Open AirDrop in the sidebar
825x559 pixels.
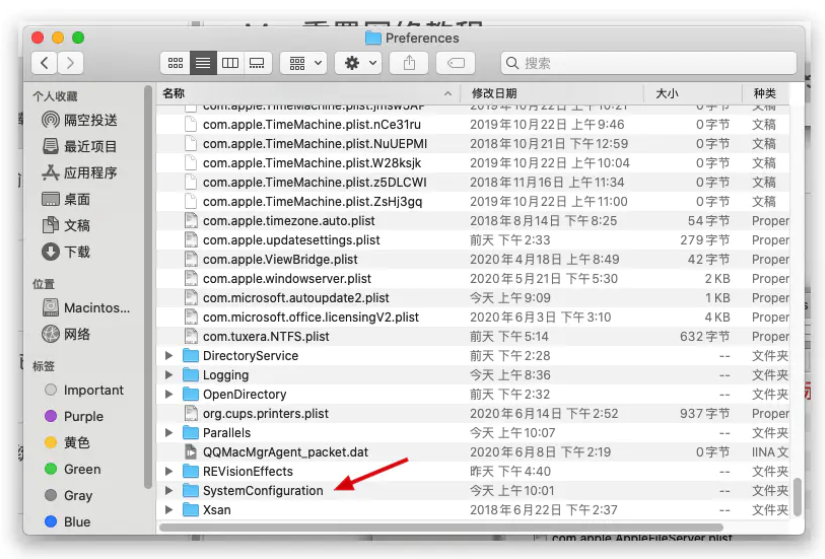click(80, 121)
